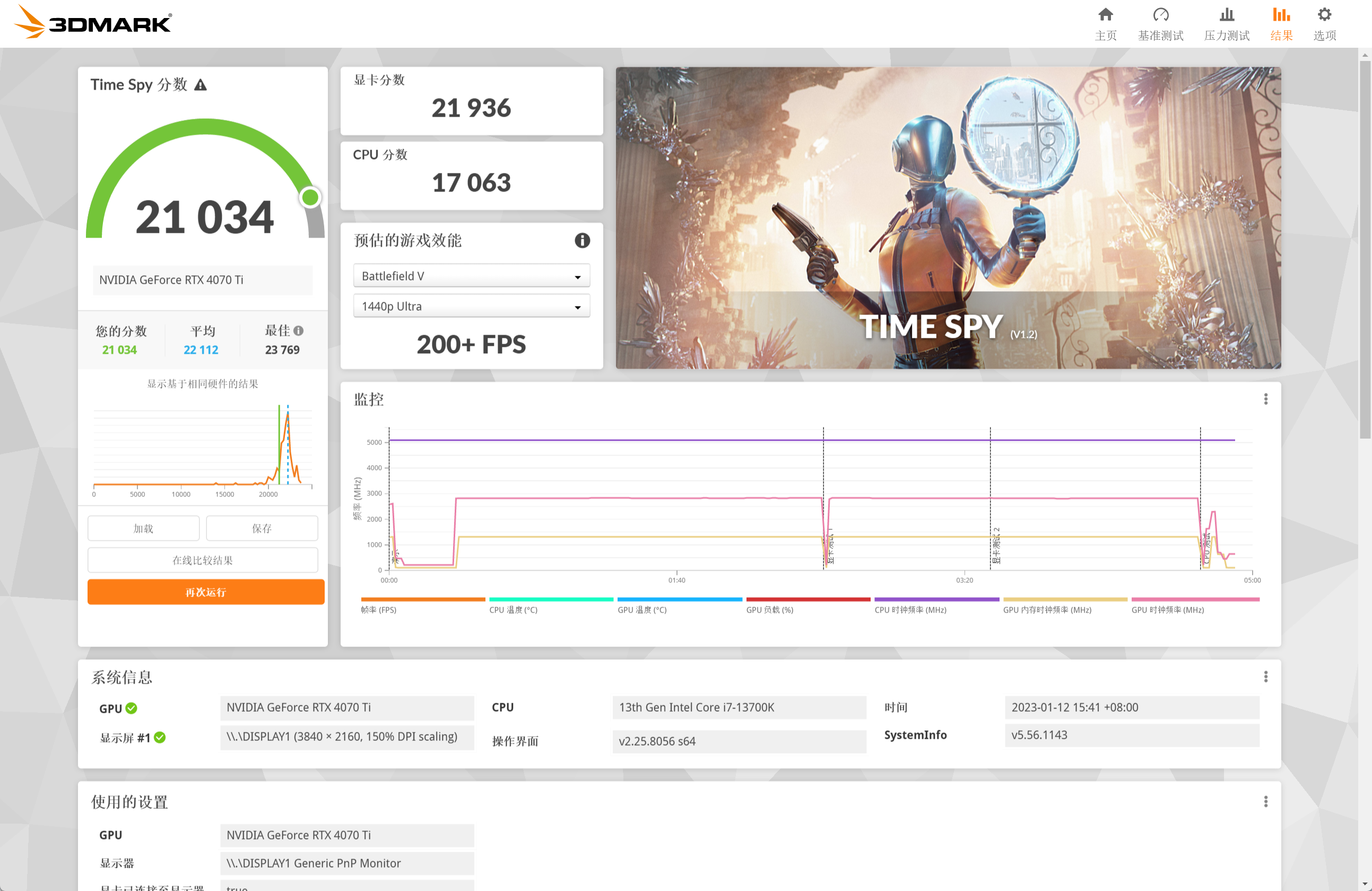Click the orange 再次运行 run again button
The width and height of the screenshot is (1372, 891).
pyautogui.click(x=206, y=592)
